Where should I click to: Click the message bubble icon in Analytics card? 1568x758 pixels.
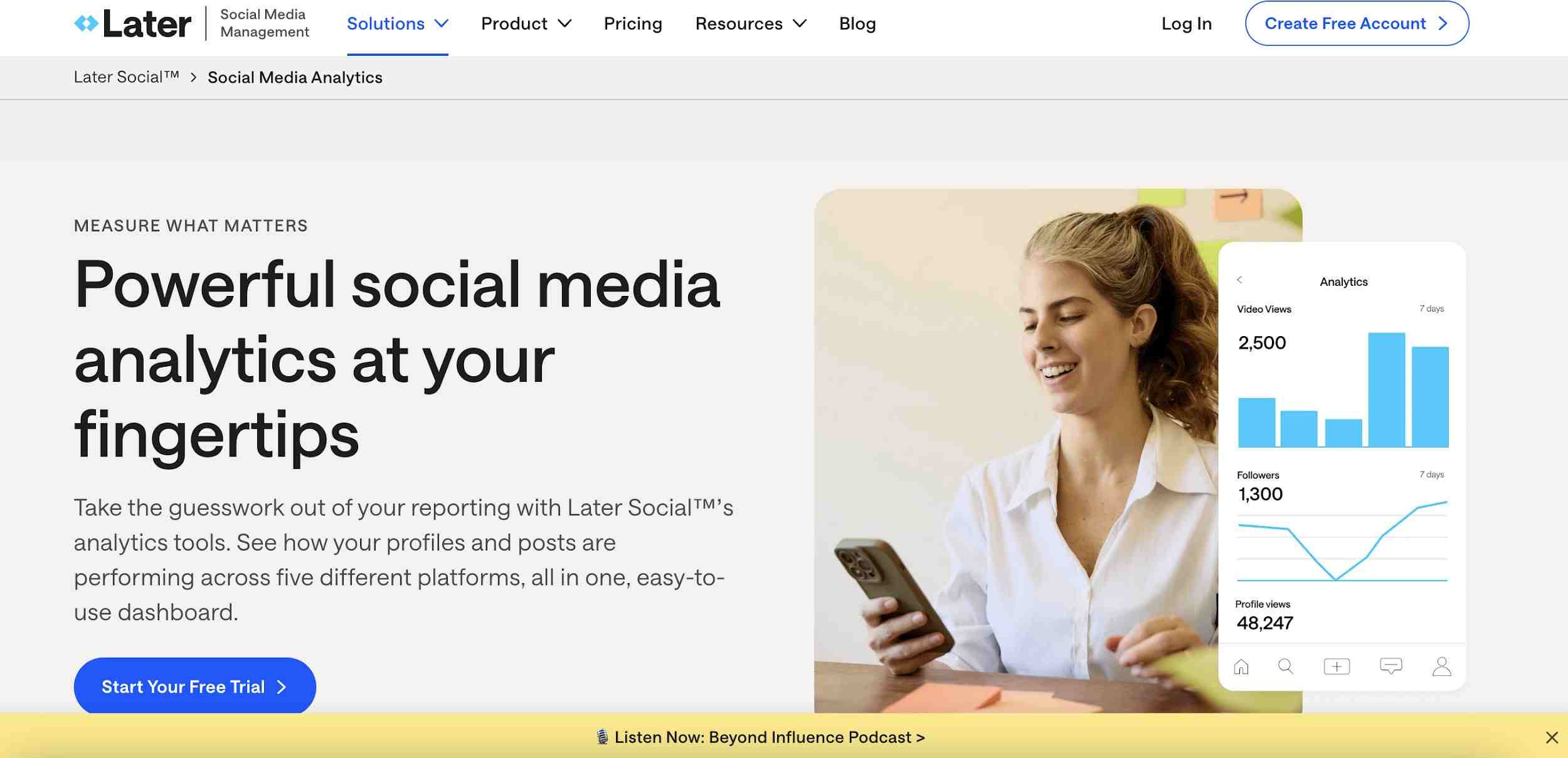[x=1391, y=666]
